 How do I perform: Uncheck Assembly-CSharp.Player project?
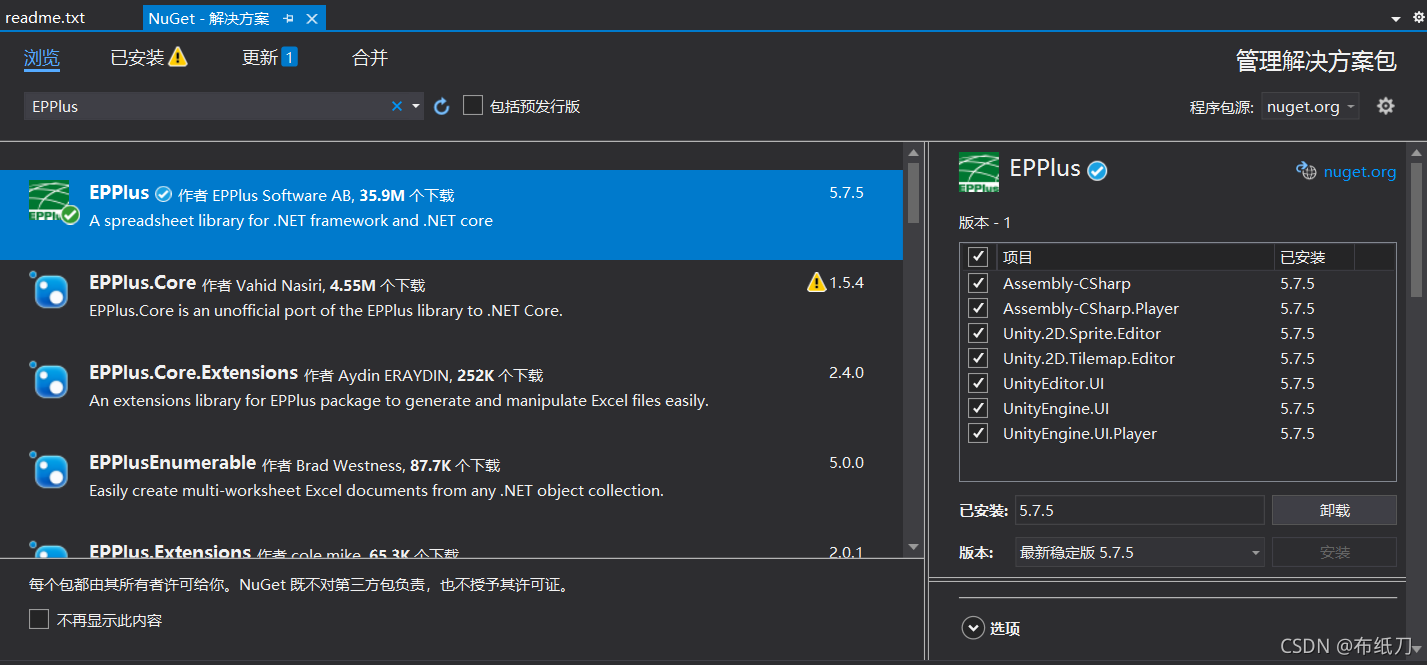978,308
